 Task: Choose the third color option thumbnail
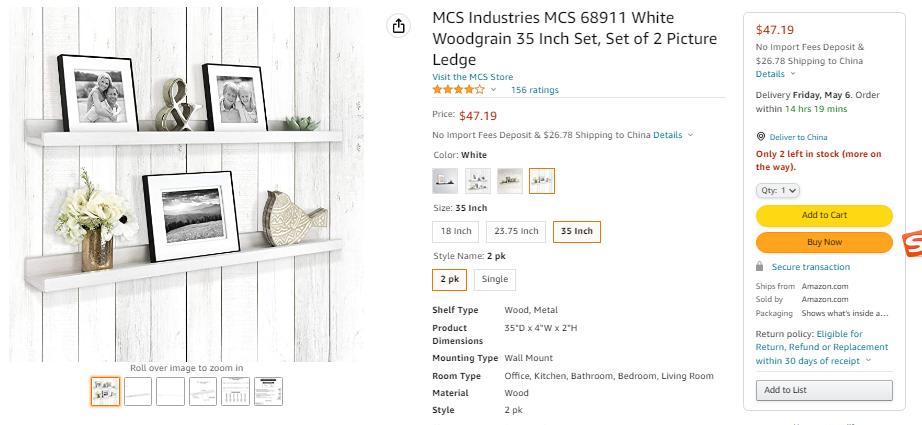pos(510,181)
